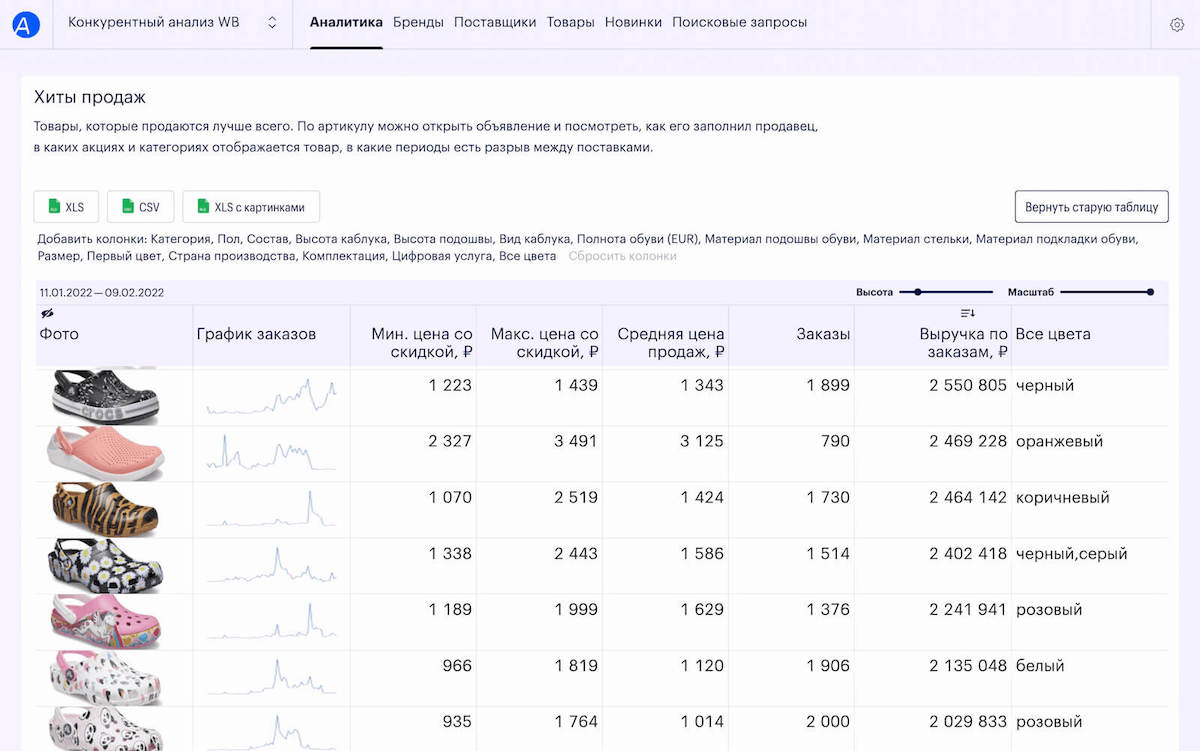1200x751 pixels.
Task: Sort by Выручка по заказам header
Action: point(964,343)
